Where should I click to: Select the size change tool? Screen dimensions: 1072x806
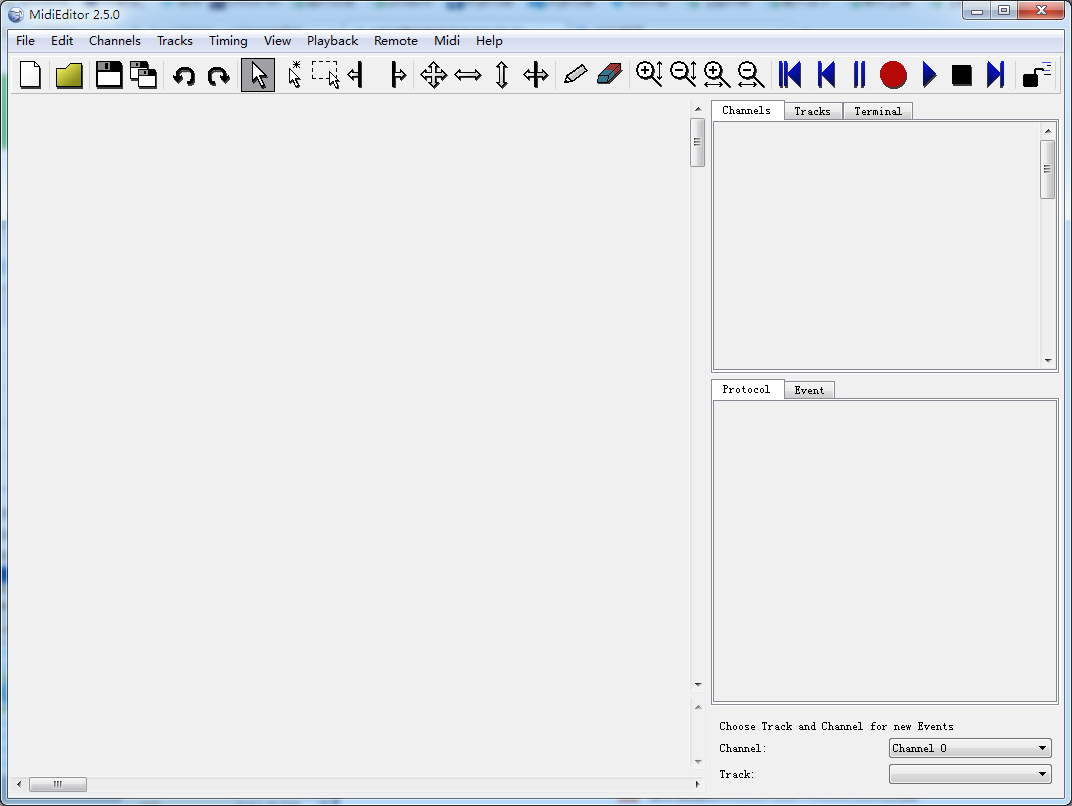pos(535,75)
